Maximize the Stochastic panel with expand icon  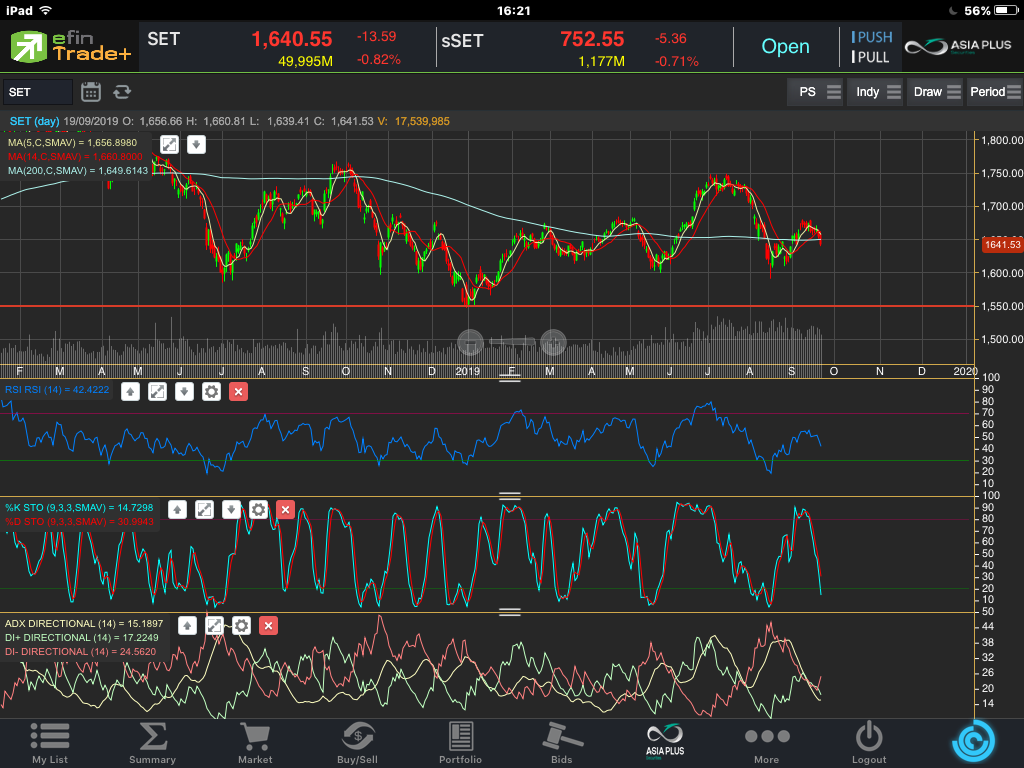204,510
